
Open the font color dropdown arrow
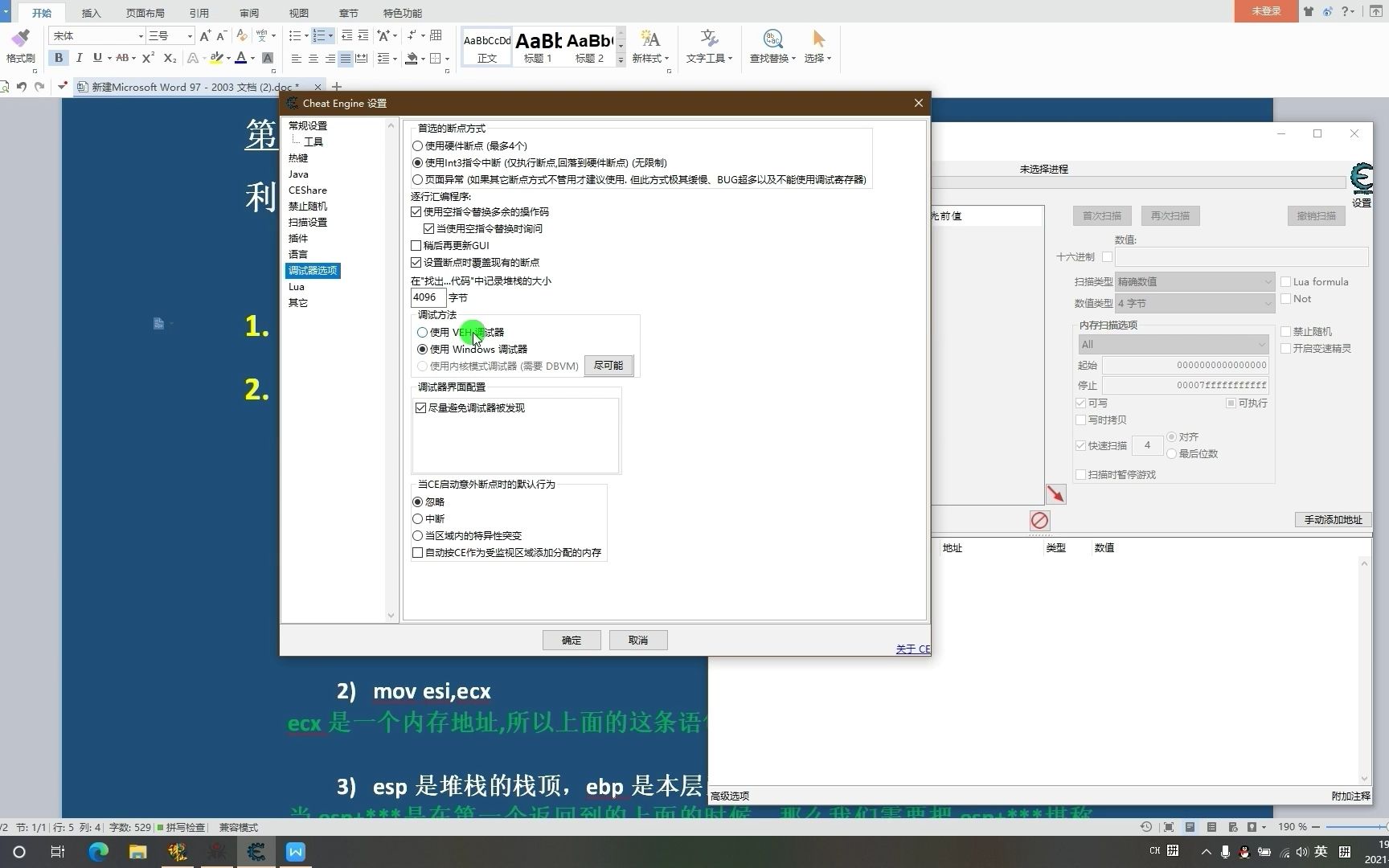pos(252,58)
